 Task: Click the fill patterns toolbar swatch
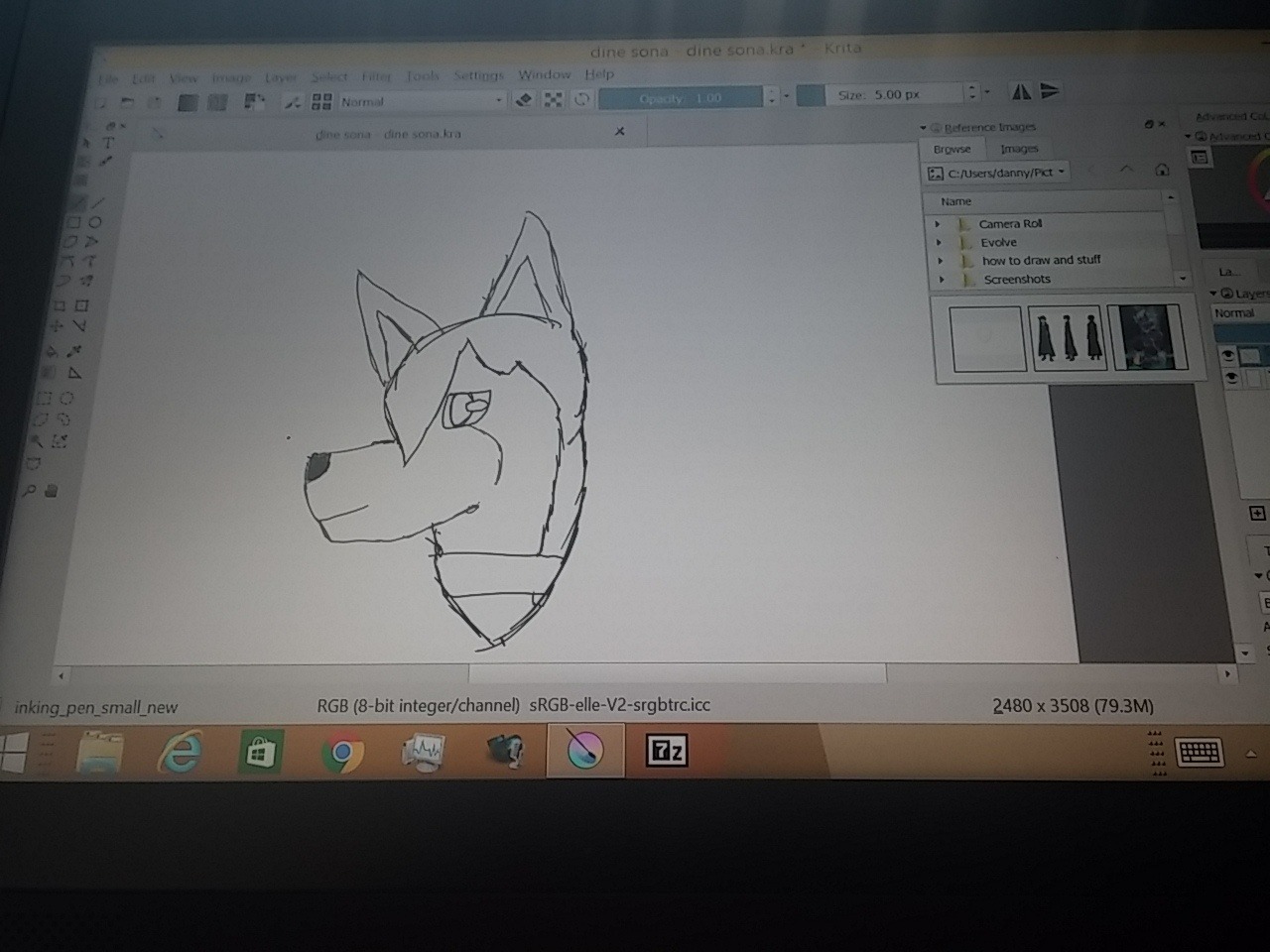click(x=217, y=101)
